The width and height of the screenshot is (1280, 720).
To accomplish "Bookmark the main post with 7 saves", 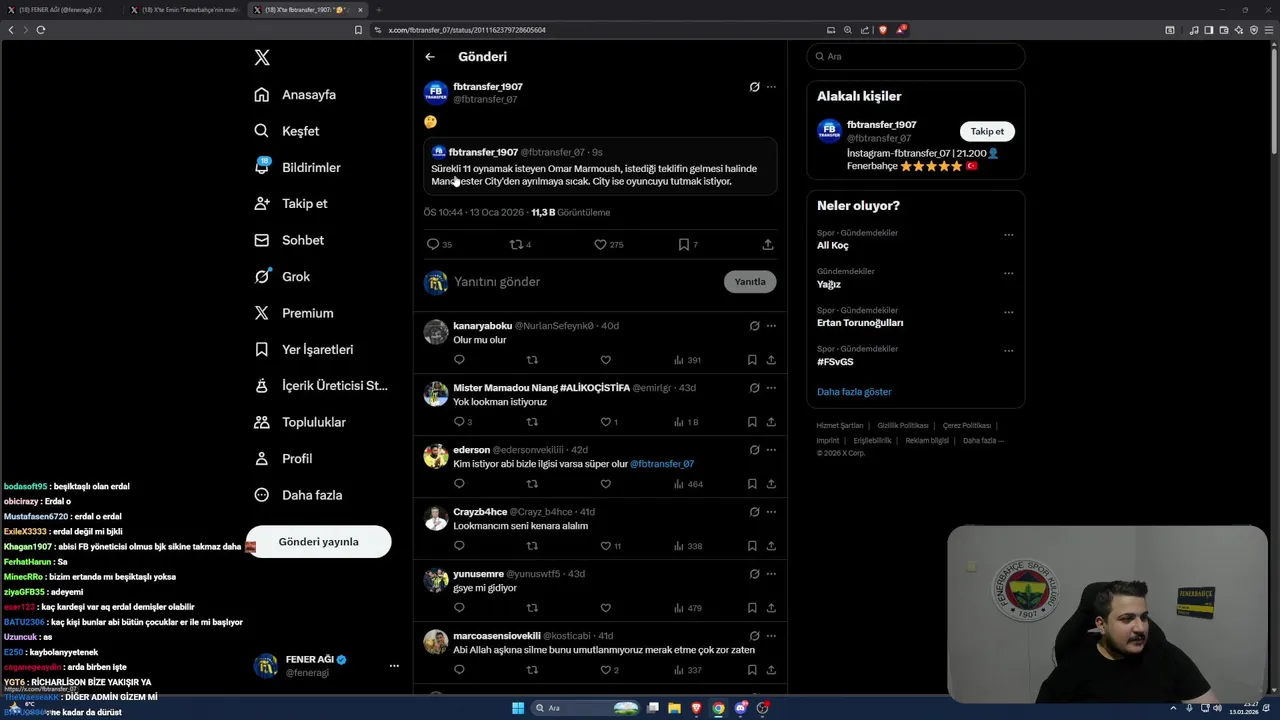I will [x=684, y=244].
